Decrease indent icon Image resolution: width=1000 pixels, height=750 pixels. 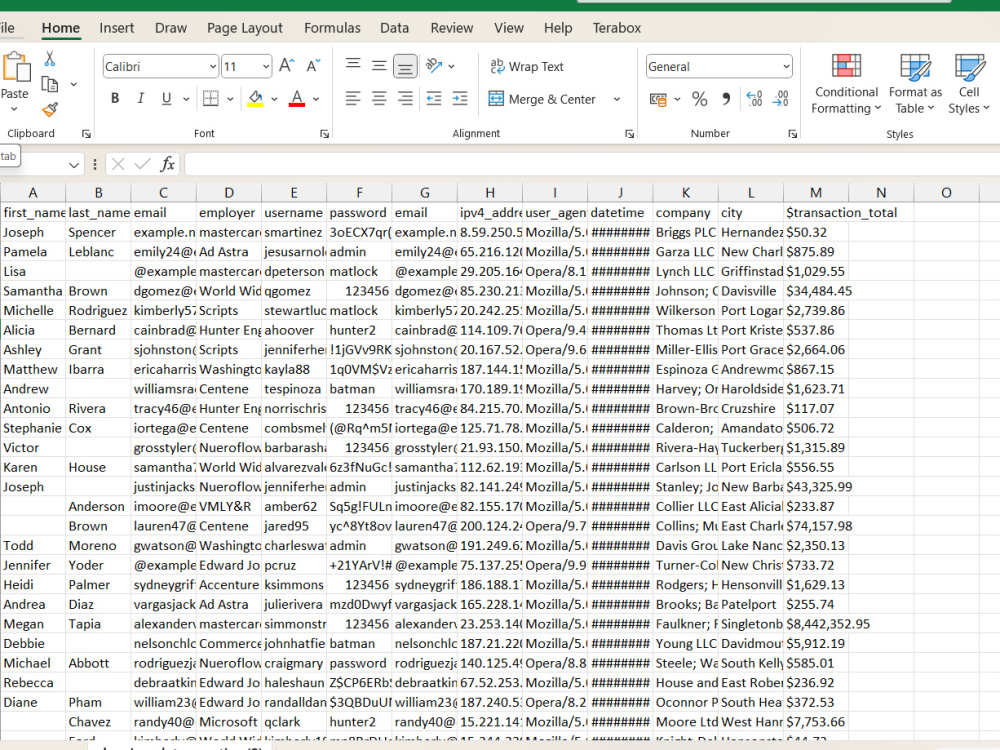434,98
